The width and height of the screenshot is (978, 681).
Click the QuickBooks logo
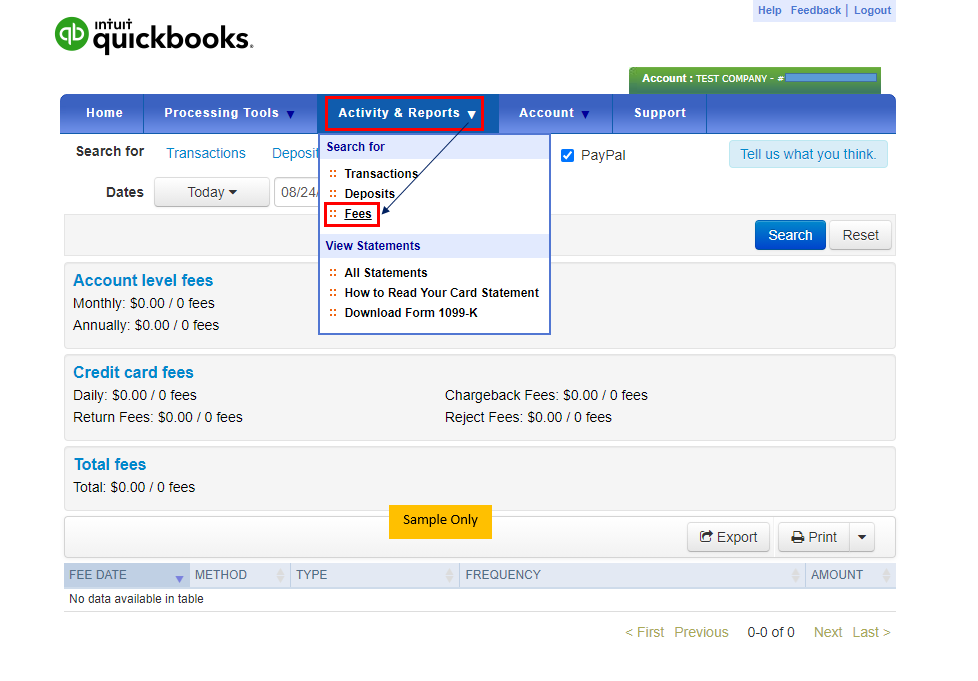tap(154, 36)
